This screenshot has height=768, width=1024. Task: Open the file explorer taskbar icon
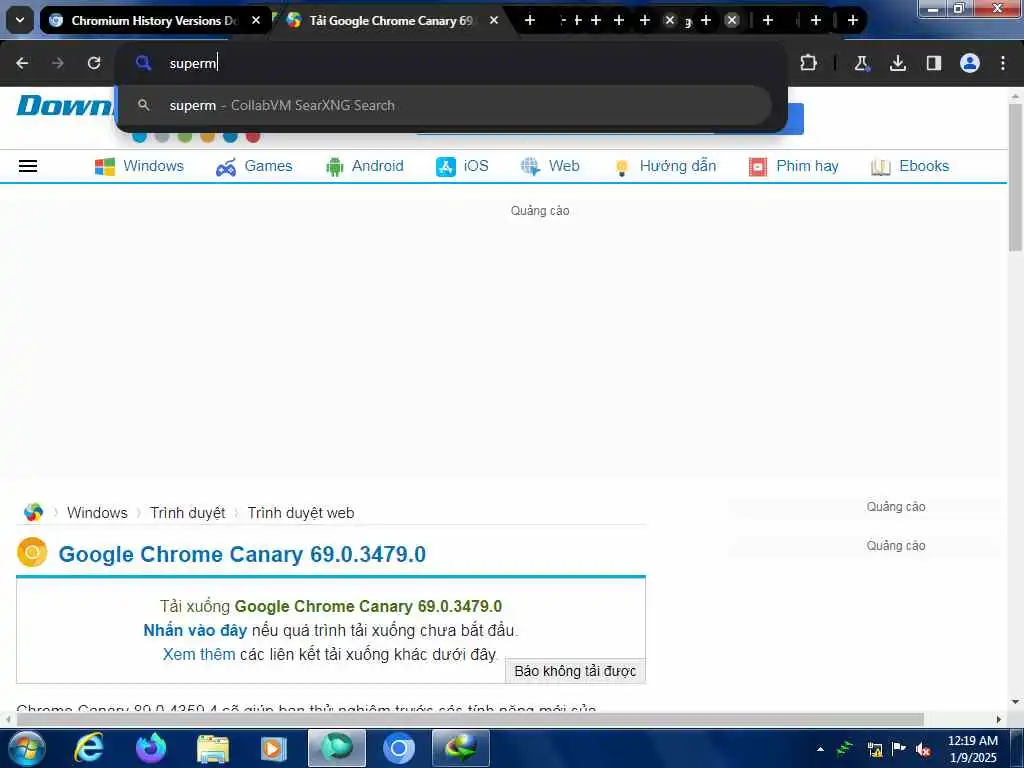point(213,749)
